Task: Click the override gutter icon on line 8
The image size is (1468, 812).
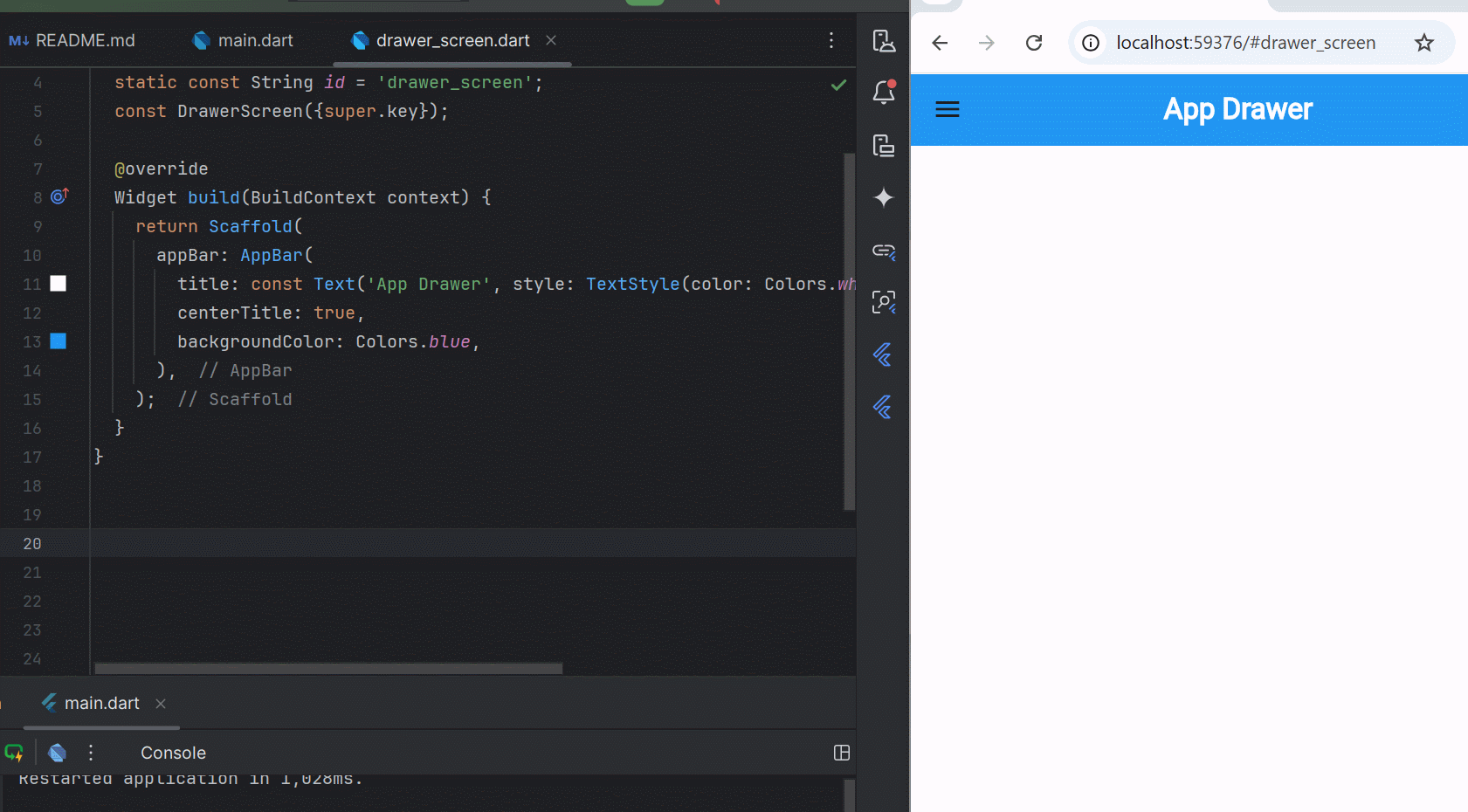Action: coord(59,196)
